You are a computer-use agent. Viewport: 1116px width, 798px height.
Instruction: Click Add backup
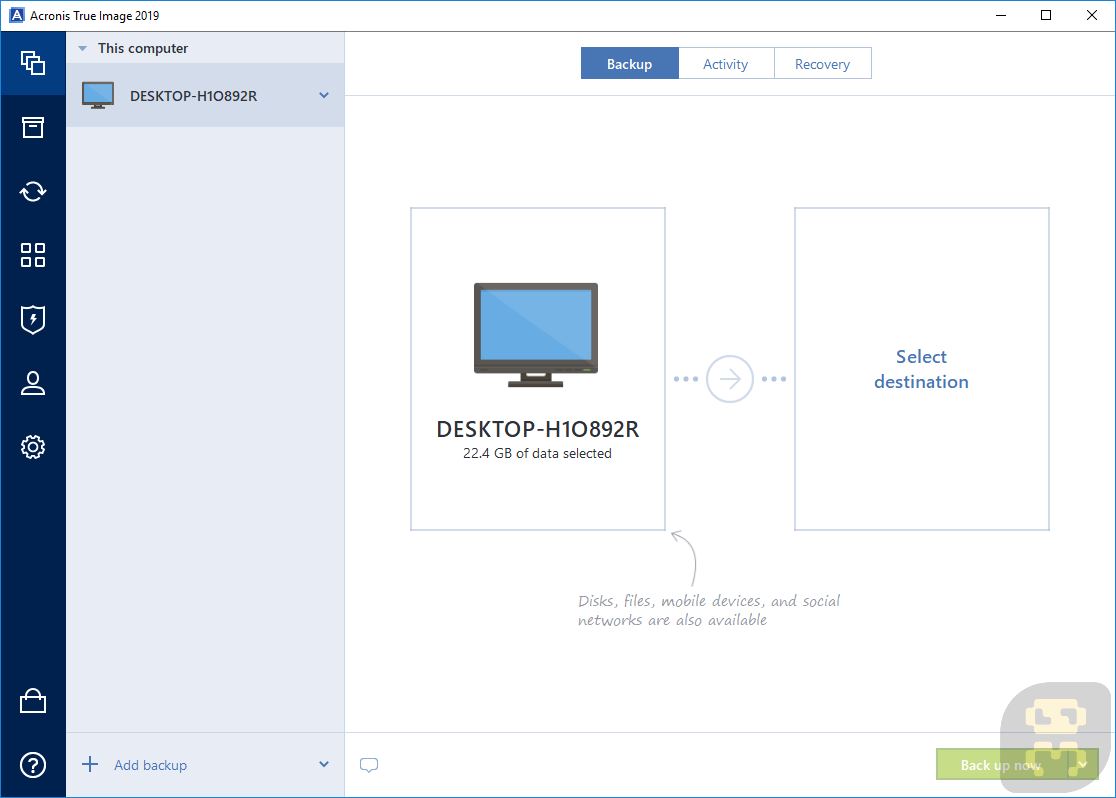pyautogui.click(x=150, y=765)
